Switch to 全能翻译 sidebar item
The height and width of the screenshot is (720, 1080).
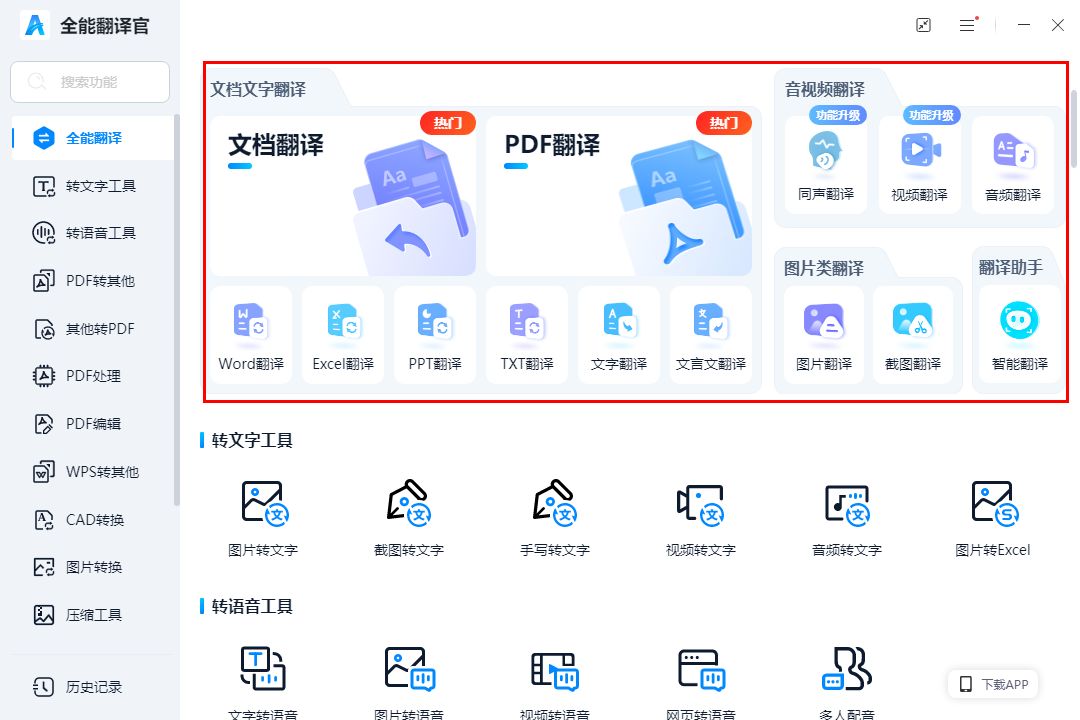coord(92,138)
